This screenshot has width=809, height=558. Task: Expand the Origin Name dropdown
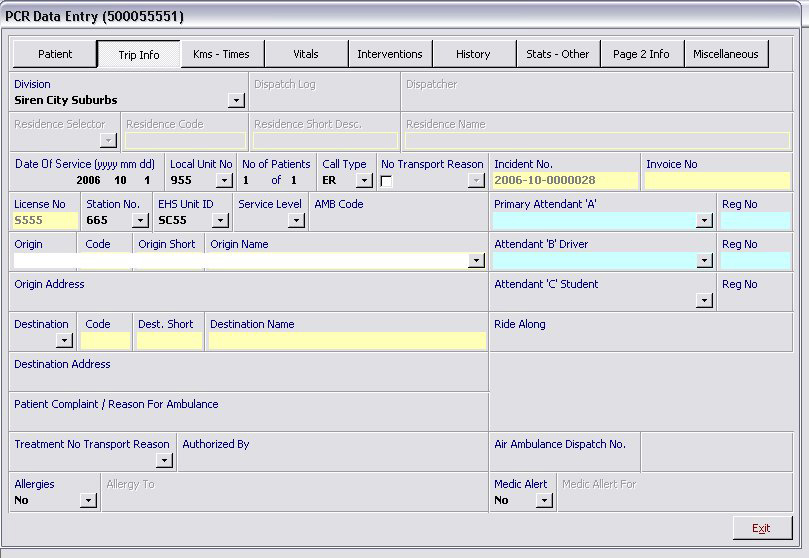click(x=477, y=261)
